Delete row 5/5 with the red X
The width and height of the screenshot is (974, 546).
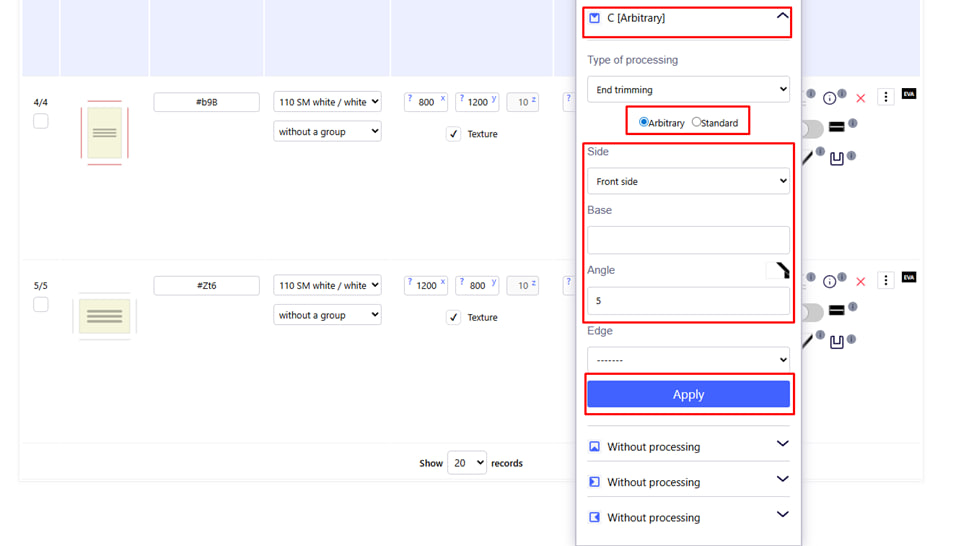pyautogui.click(x=860, y=282)
